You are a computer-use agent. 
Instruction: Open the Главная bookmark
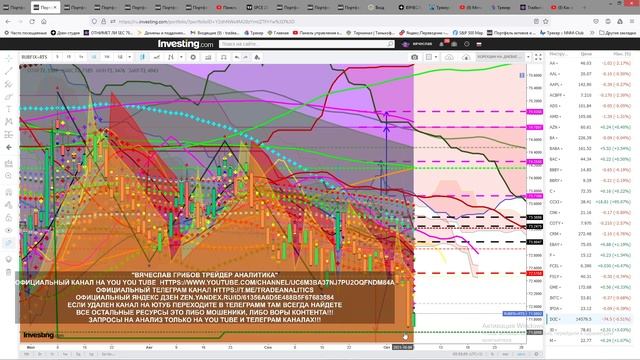[278, 33]
